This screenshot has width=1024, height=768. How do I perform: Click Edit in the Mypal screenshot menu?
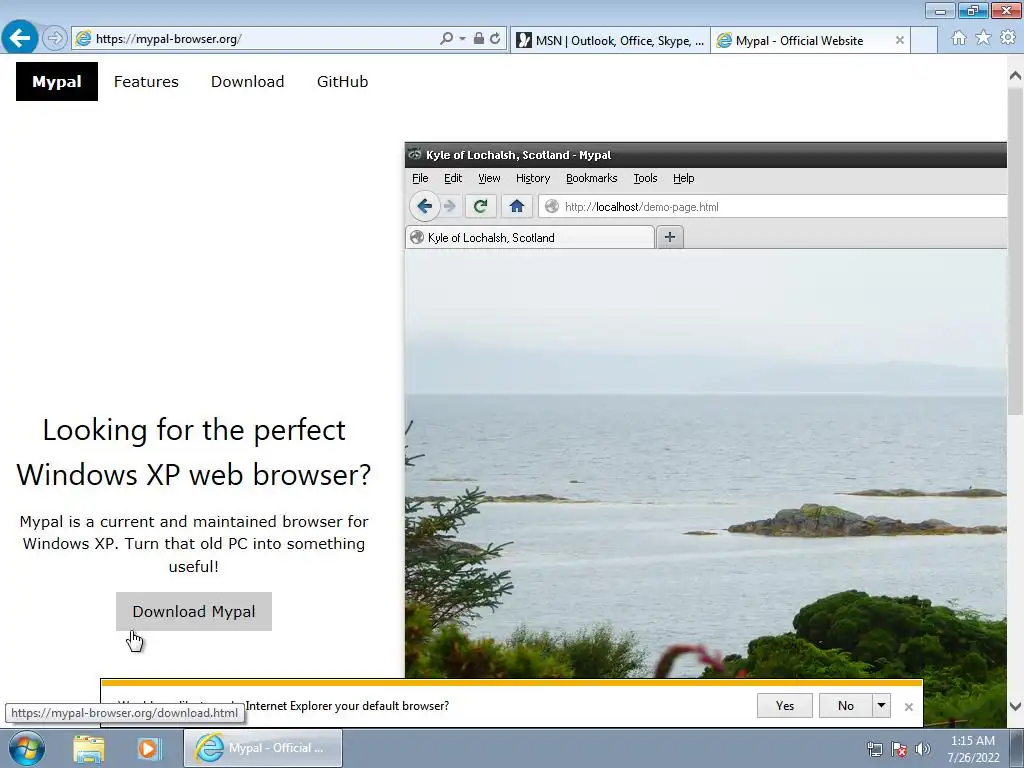click(x=453, y=178)
